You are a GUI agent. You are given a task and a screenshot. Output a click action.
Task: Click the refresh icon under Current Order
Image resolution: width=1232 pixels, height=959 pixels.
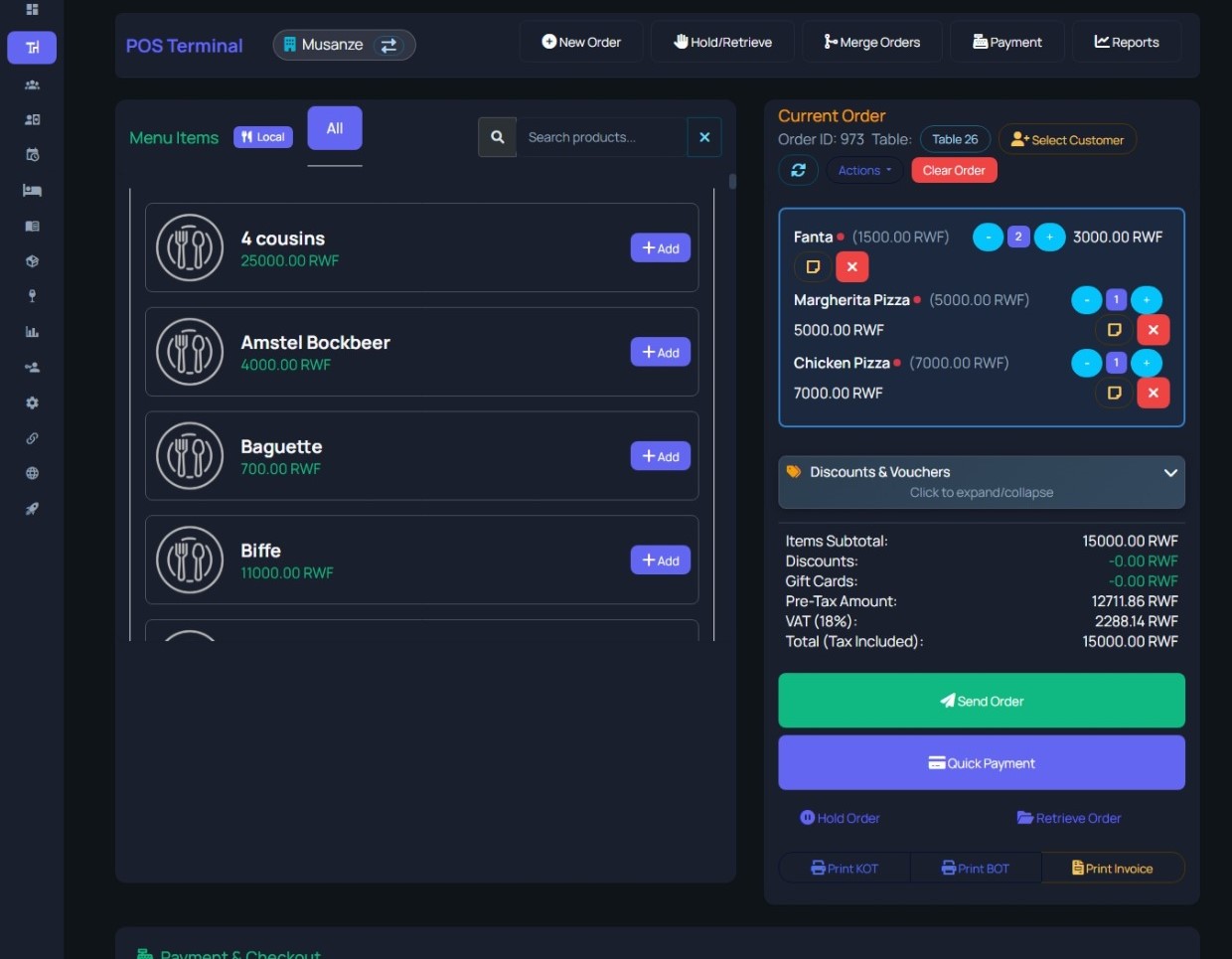798,170
